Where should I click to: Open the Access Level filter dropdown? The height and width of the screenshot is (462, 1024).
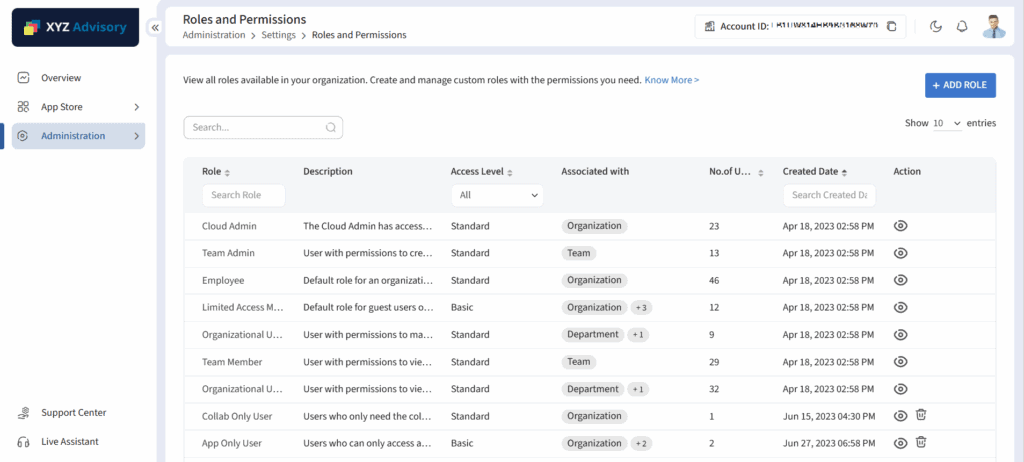pos(497,196)
